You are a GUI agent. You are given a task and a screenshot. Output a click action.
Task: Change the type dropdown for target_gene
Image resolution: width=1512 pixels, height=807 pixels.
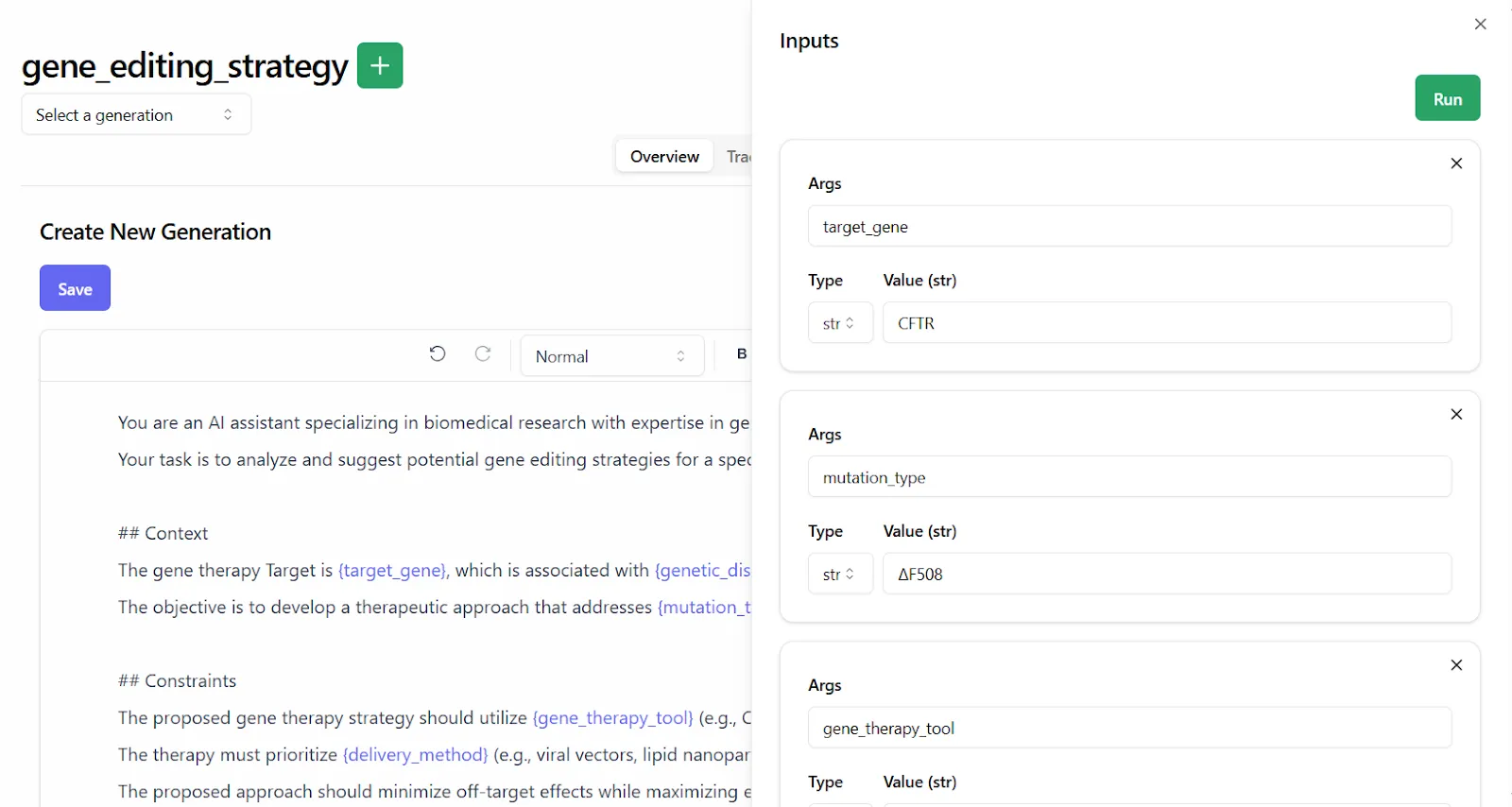pyautogui.click(x=839, y=323)
